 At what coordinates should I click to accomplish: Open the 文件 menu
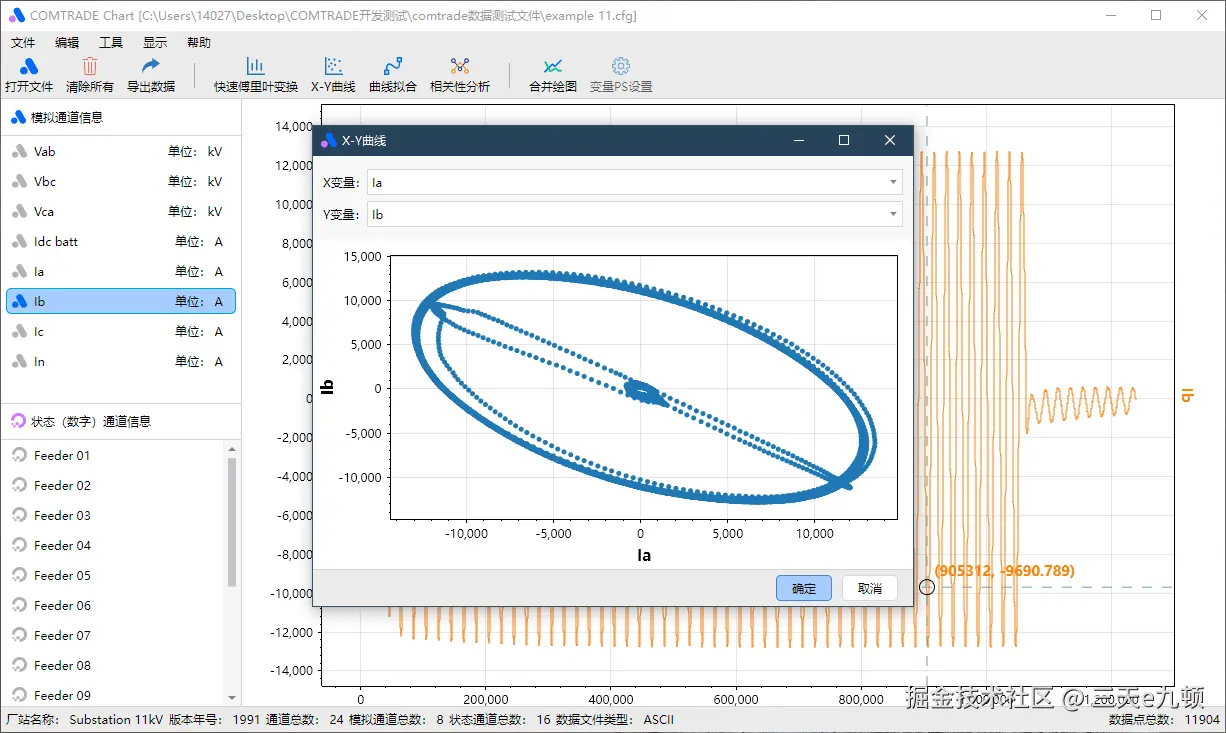pos(23,43)
